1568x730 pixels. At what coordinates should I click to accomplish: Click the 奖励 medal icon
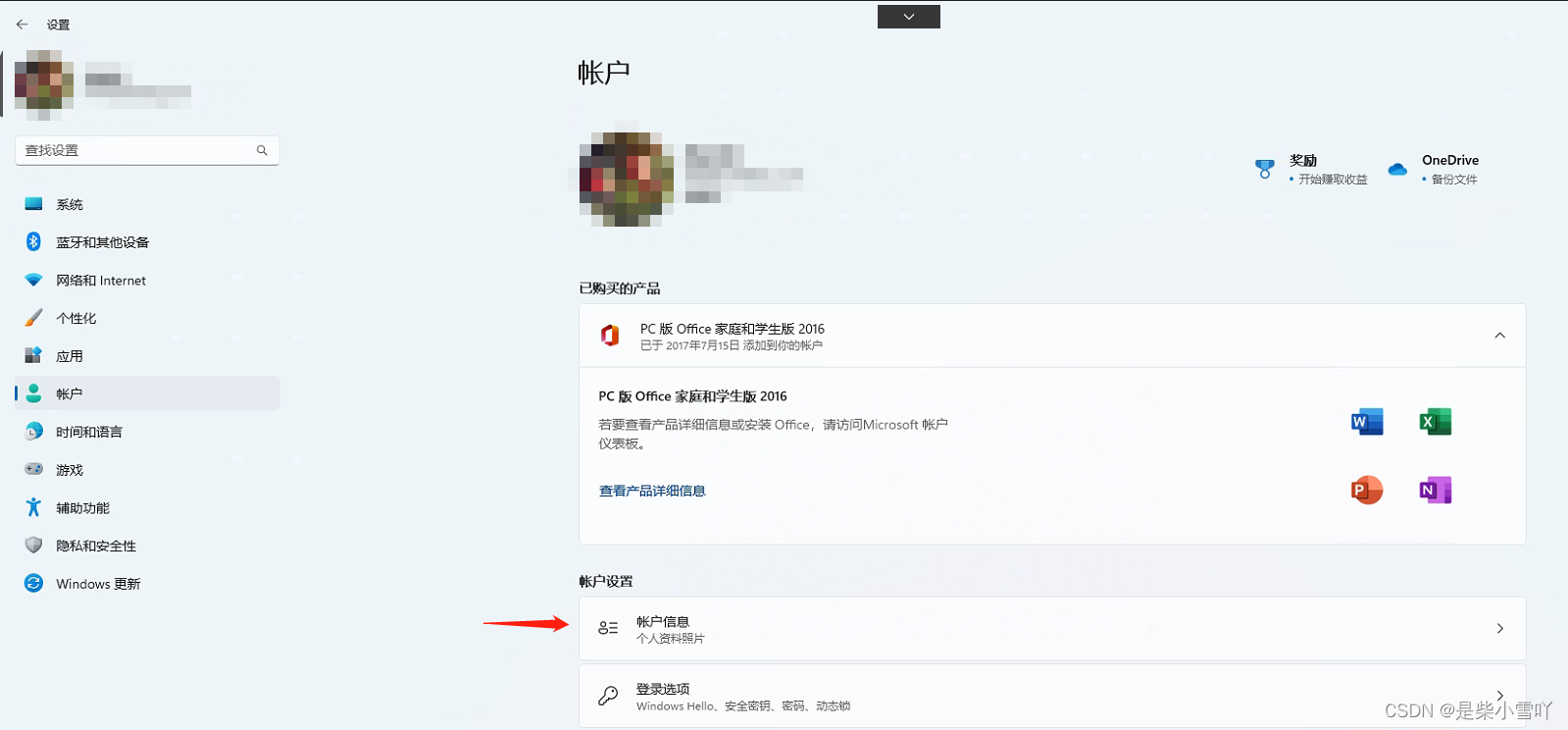[x=1265, y=169]
